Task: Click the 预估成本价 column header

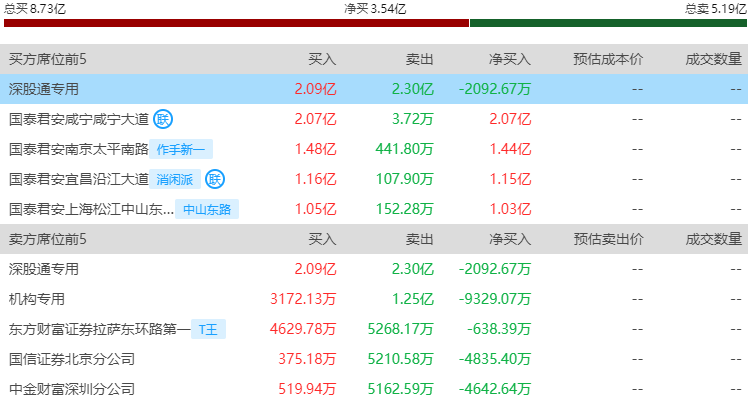Action: pyautogui.click(x=608, y=59)
